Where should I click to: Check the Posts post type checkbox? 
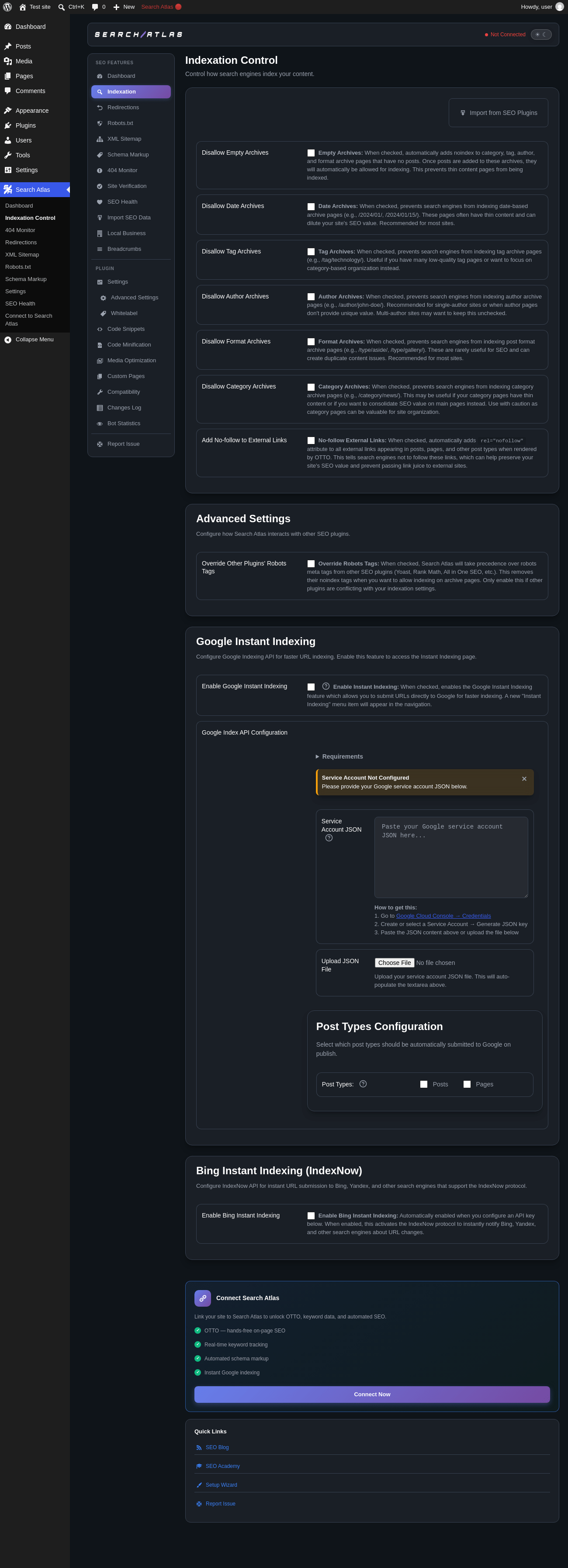point(424,1085)
